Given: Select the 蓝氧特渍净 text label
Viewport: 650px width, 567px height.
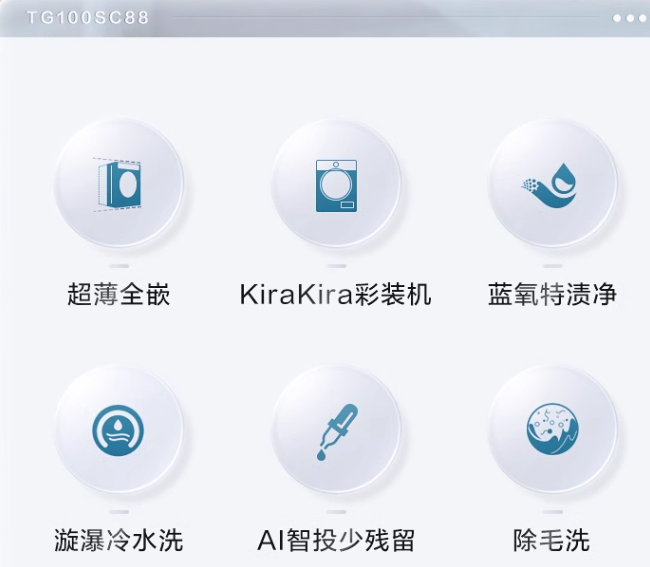Looking at the screenshot, I should 553,294.
